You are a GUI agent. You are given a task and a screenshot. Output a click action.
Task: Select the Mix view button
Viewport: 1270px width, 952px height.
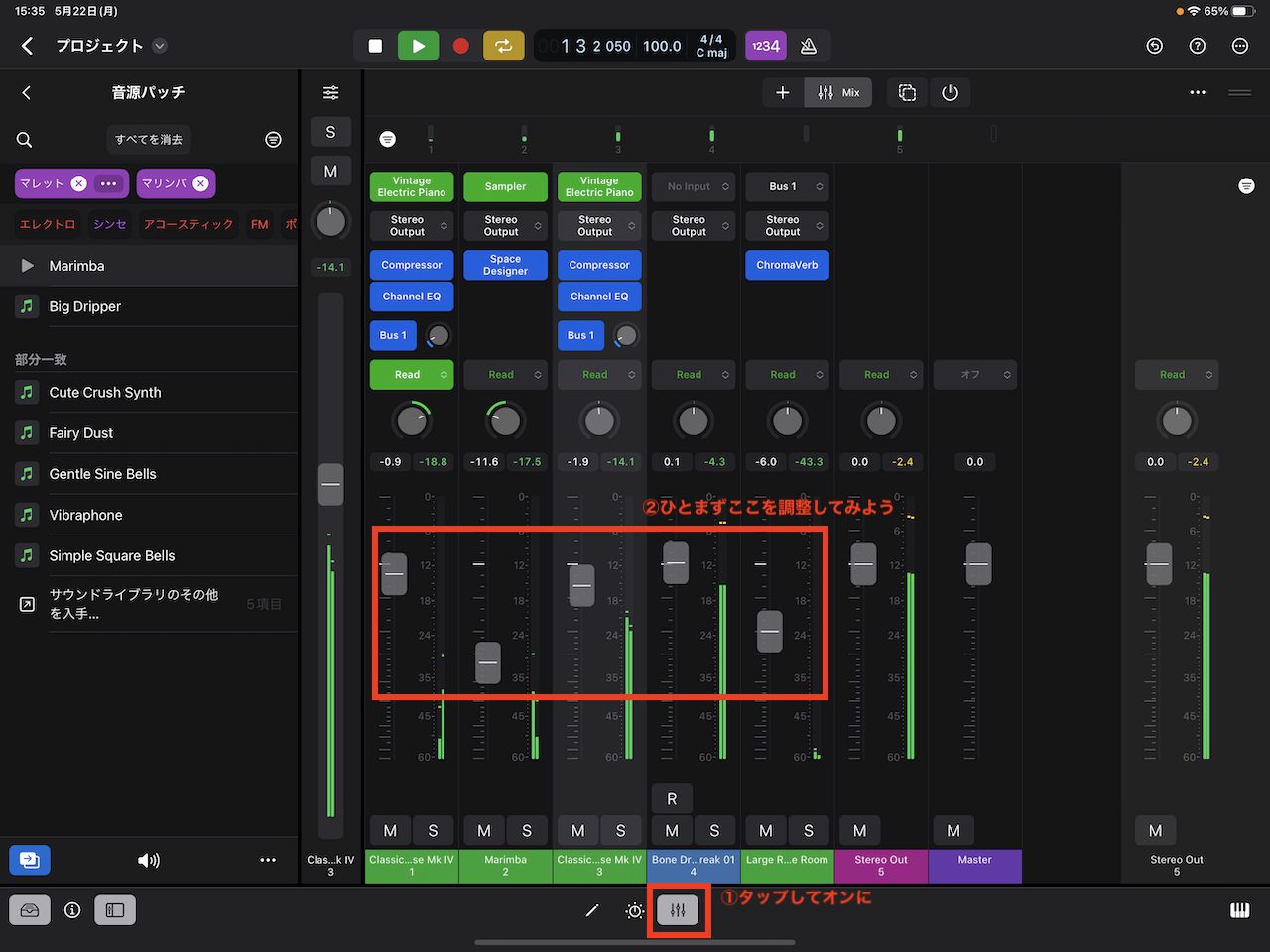coord(838,92)
